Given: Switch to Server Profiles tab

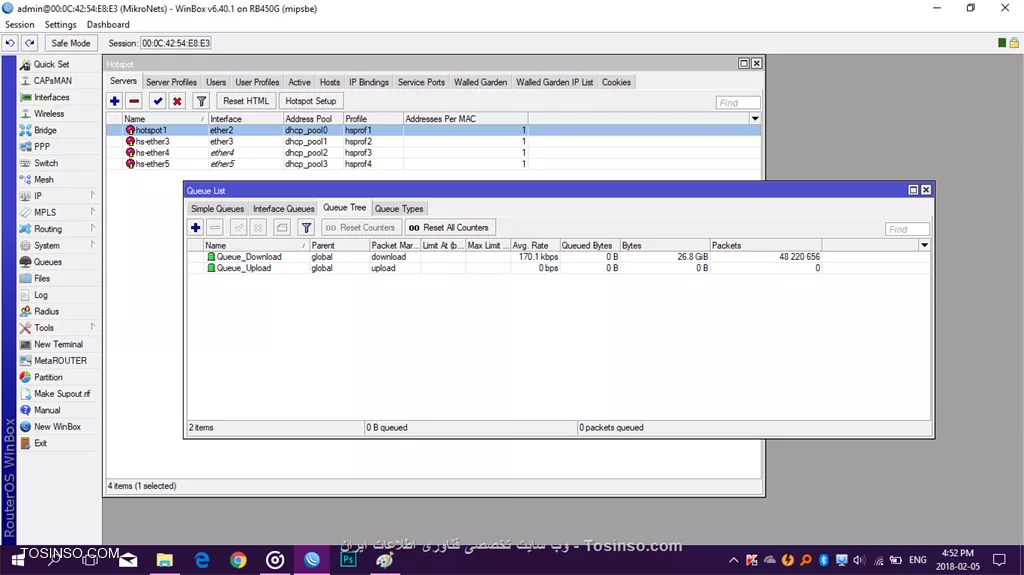Looking at the screenshot, I should pyautogui.click(x=171, y=82).
